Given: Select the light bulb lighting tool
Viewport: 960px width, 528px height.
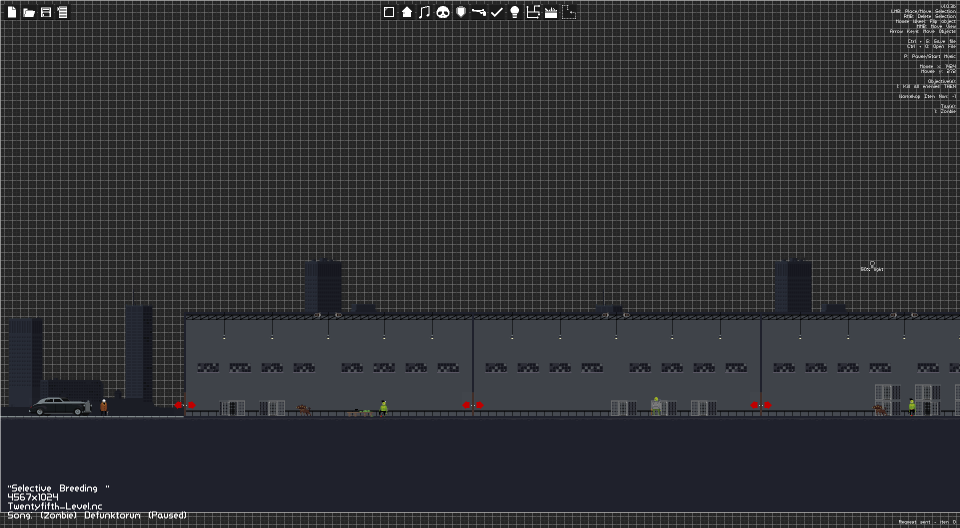Looking at the screenshot, I should point(515,12).
